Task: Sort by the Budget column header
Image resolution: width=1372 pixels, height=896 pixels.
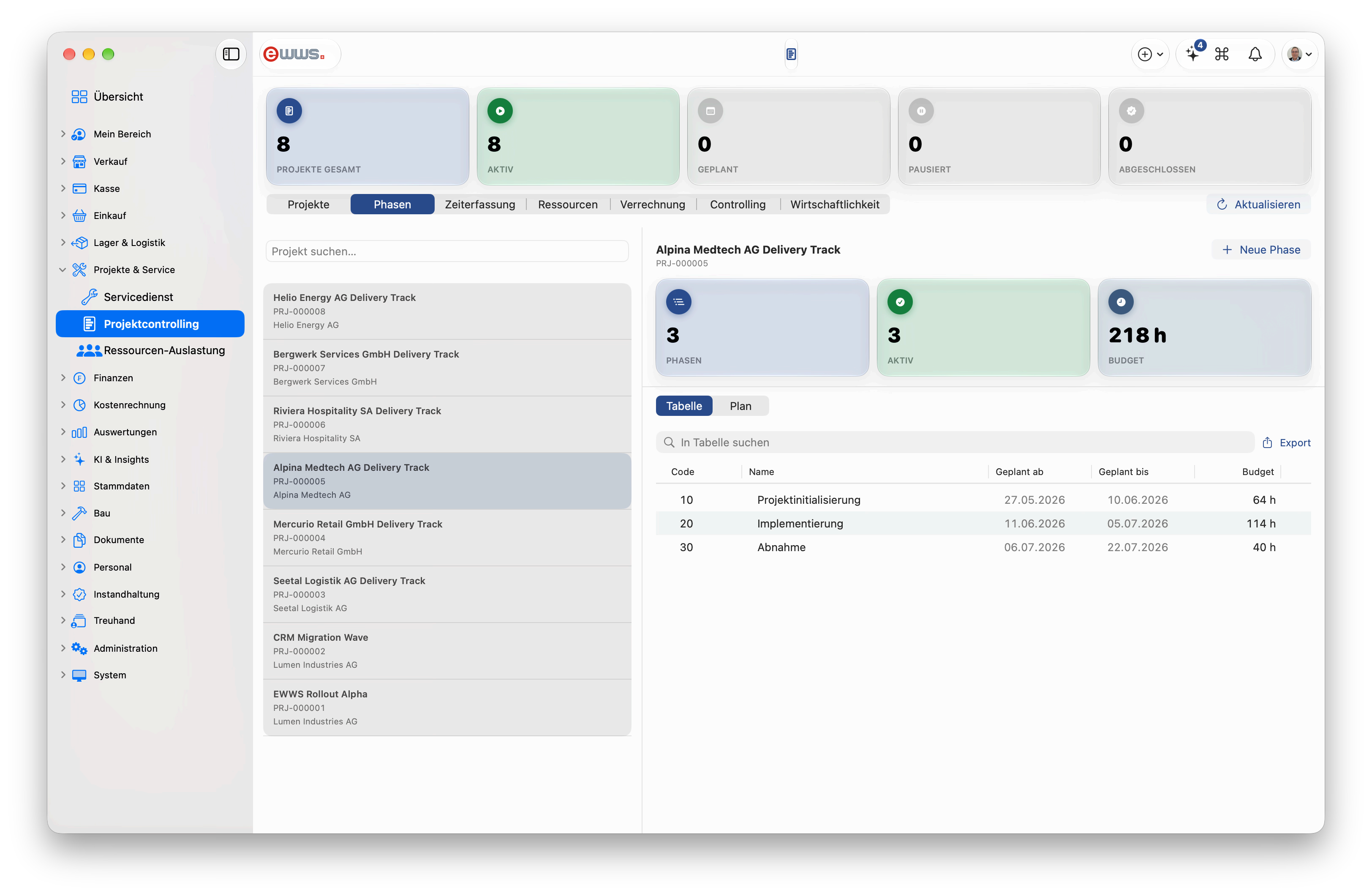Action: click(x=1257, y=471)
